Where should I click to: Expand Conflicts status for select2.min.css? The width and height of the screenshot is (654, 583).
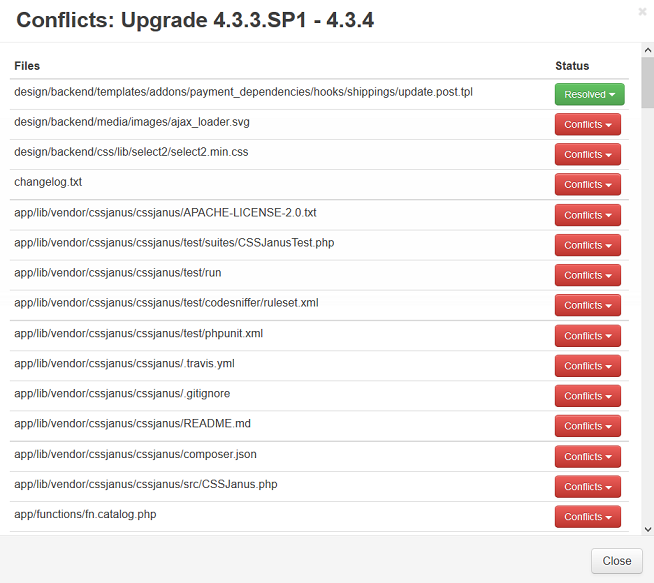tap(588, 154)
